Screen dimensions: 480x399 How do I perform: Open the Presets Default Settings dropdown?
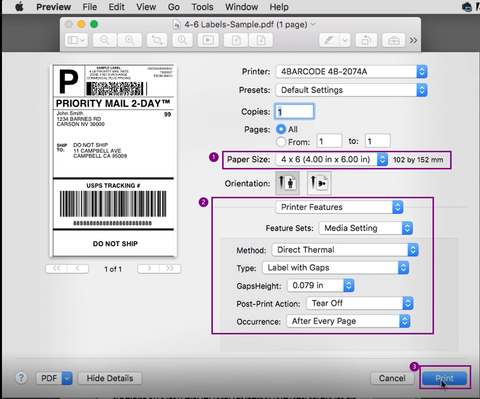[x=351, y=90]
